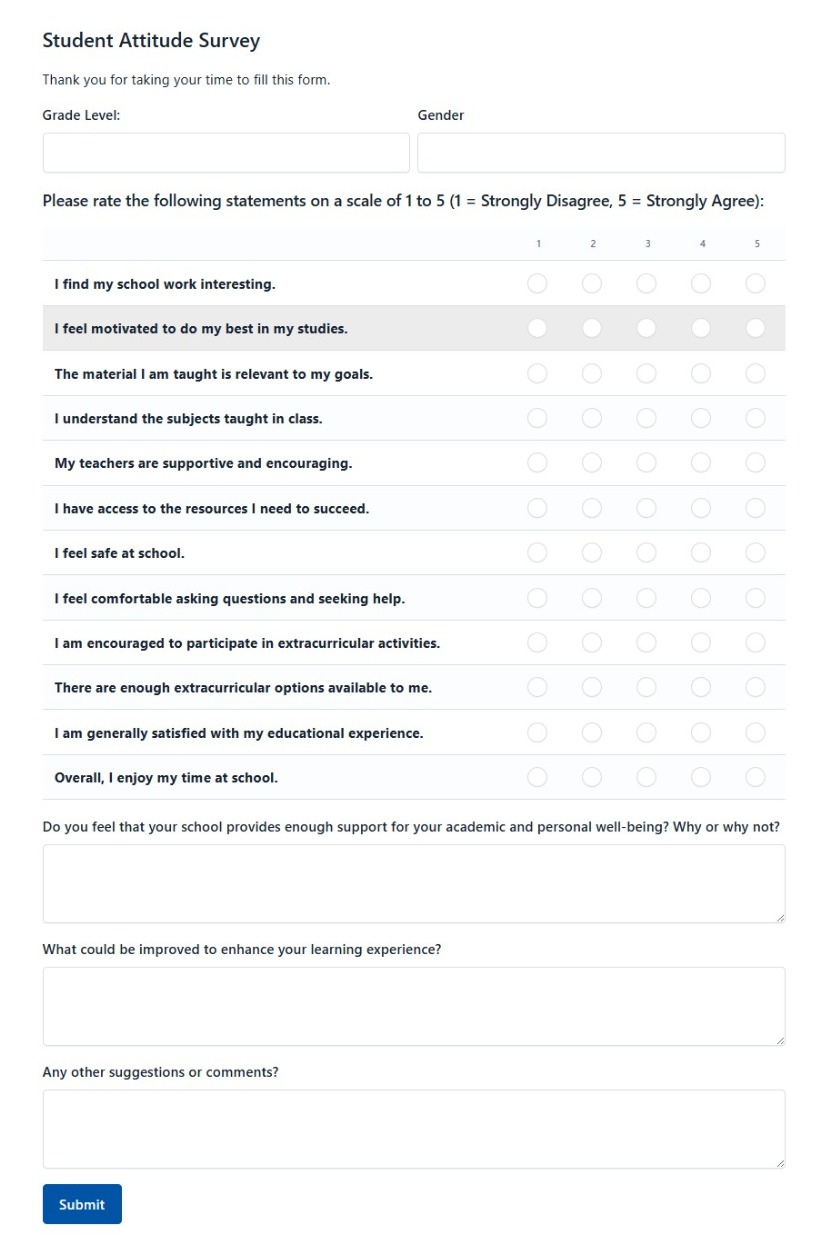Choose rating 1 for 'I feel safe at school'

(537, 552)
